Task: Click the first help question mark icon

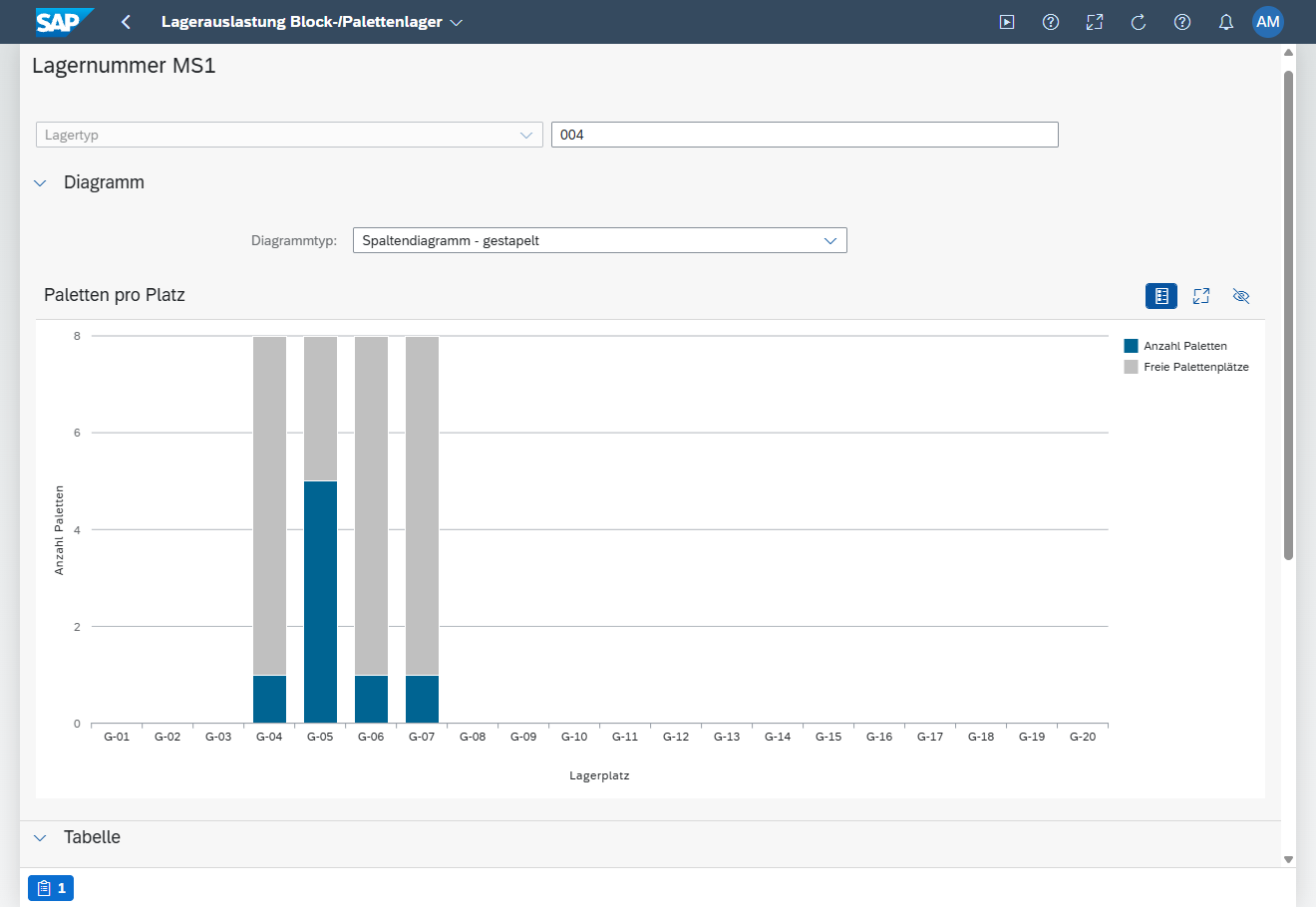Action: point(1051,22)
